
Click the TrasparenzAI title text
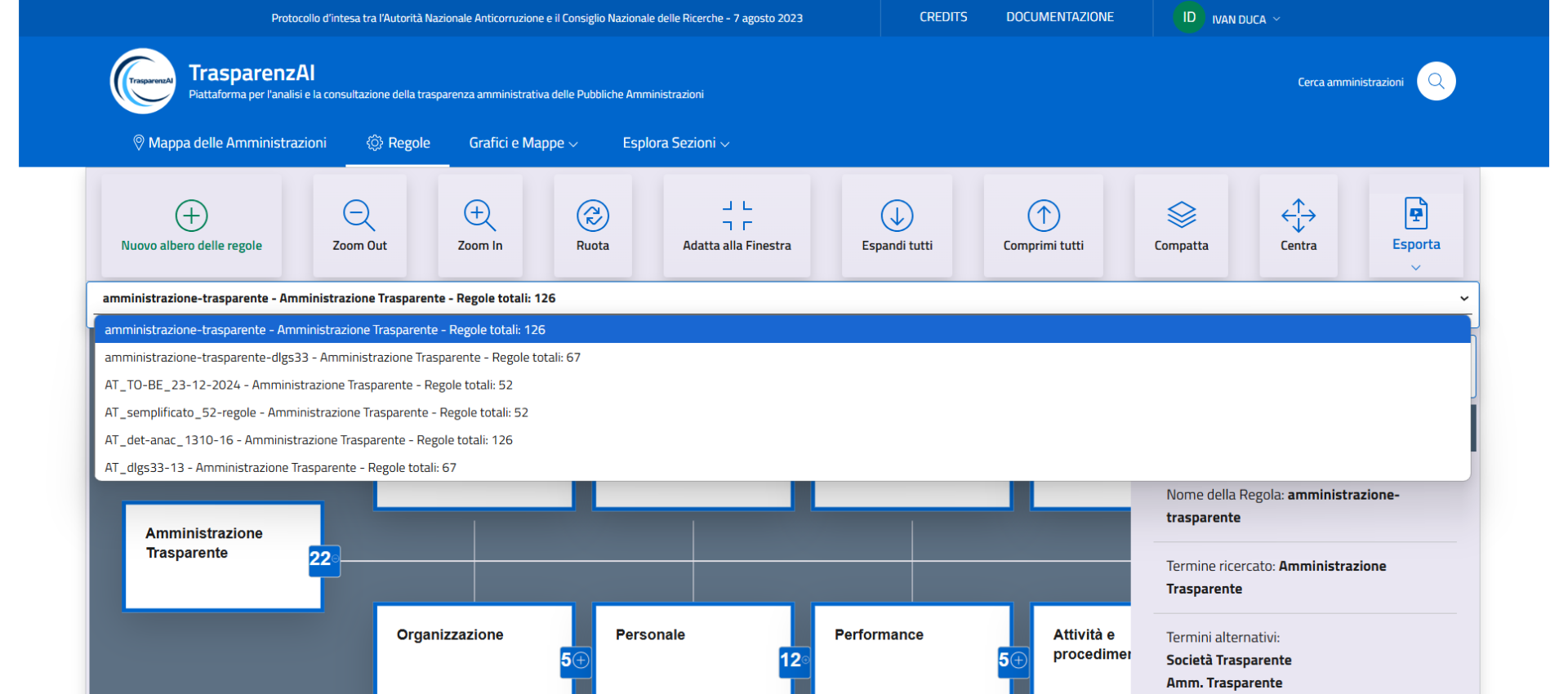(252, 73)
